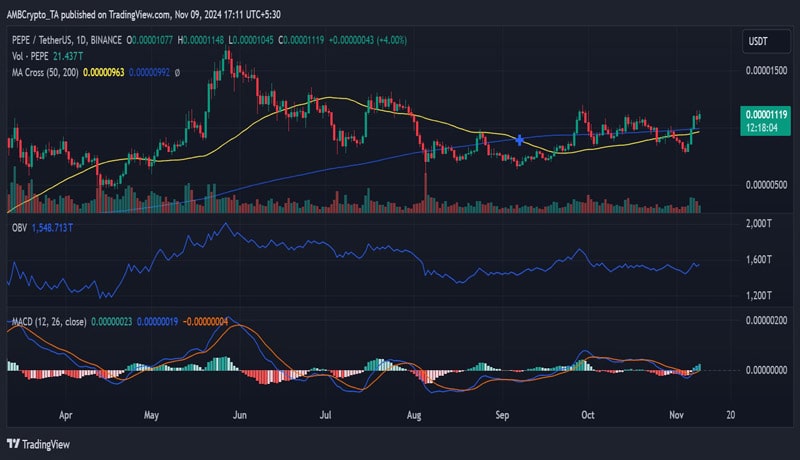The height and width of the screenshot is (460, 800).
Task: Click the 0.00001500 price axis label
Action: [x=766, y=70]
